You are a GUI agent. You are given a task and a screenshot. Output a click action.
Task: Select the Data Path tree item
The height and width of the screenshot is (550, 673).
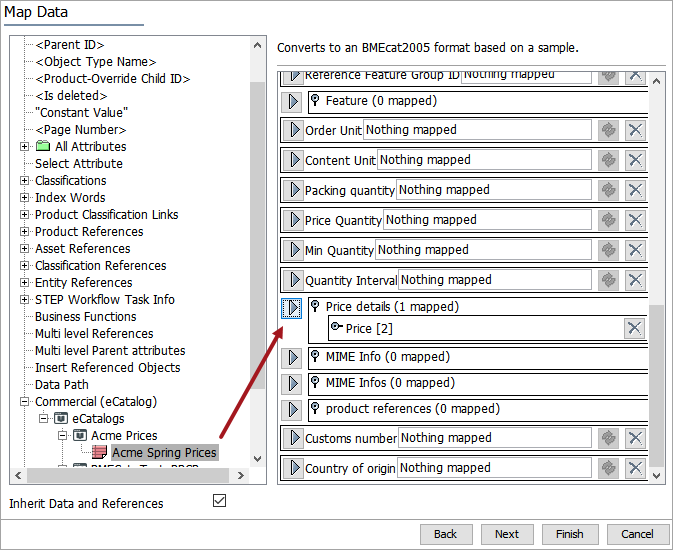(x=61, y=385)
